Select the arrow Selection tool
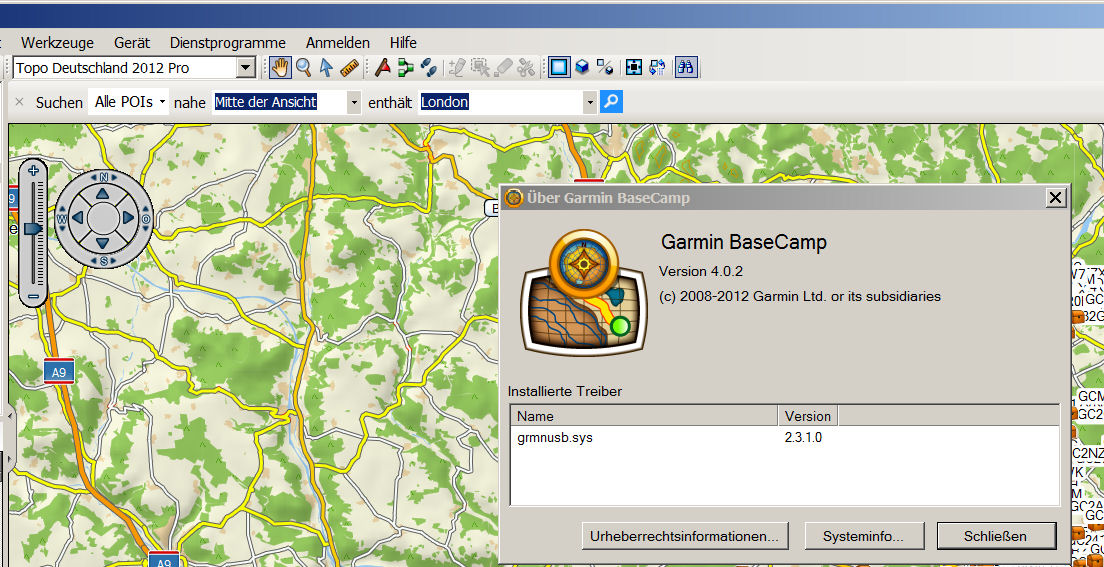The height and width of the screenshot is (567, 1104). point(325,68)
